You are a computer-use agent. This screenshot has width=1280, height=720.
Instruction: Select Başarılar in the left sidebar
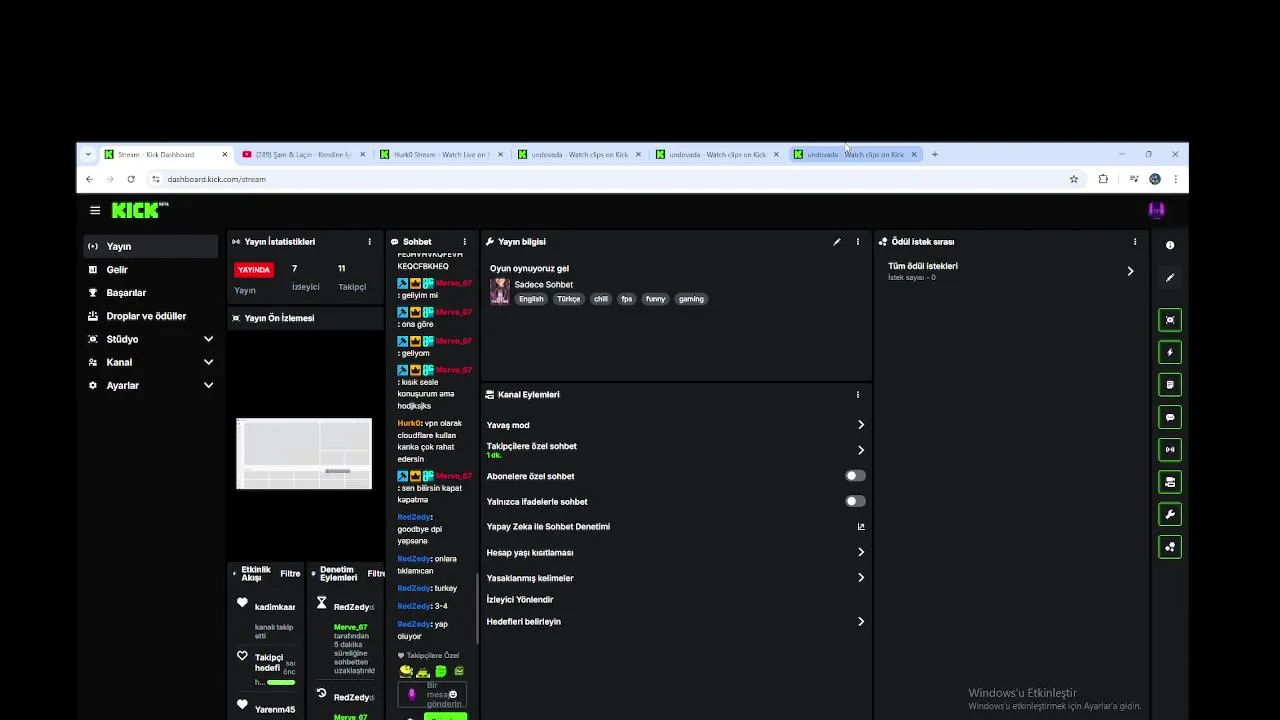pyautogui.click(x=151, y=292)
